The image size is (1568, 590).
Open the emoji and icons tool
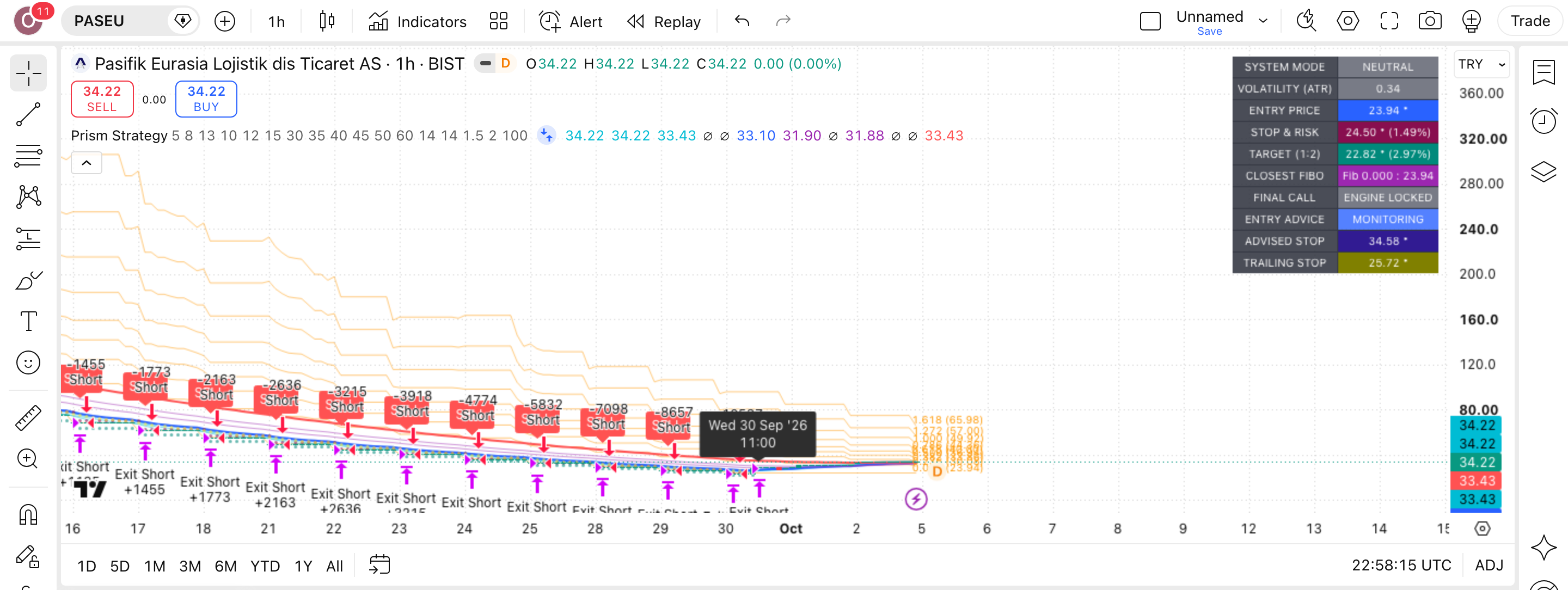coord(28,362)
